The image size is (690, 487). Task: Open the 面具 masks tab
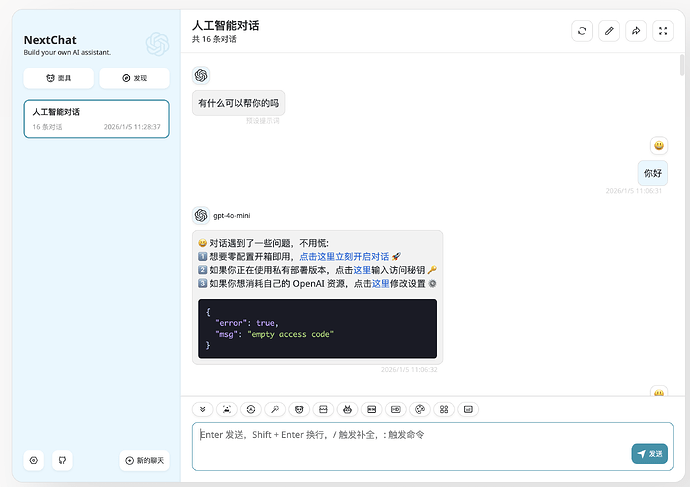click(59, 78)
